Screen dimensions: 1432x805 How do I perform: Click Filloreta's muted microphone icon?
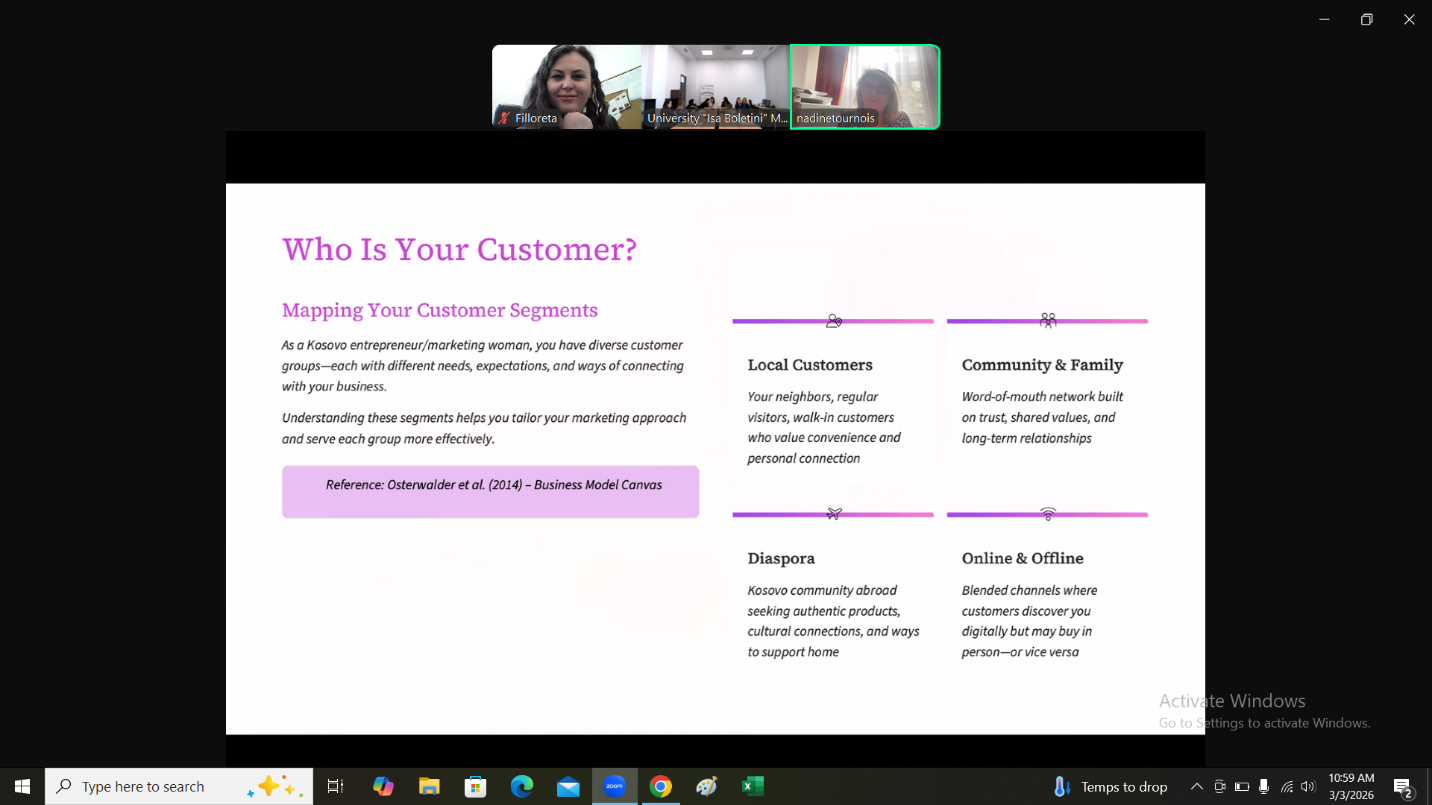505,118
